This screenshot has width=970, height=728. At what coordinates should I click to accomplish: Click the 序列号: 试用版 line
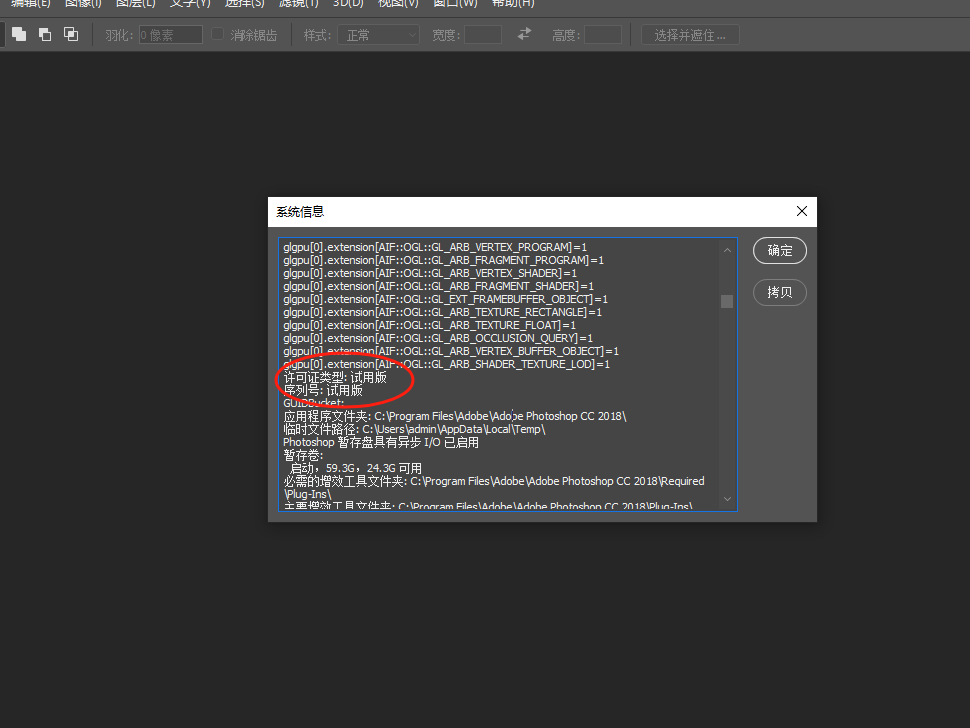coord(323,390)
